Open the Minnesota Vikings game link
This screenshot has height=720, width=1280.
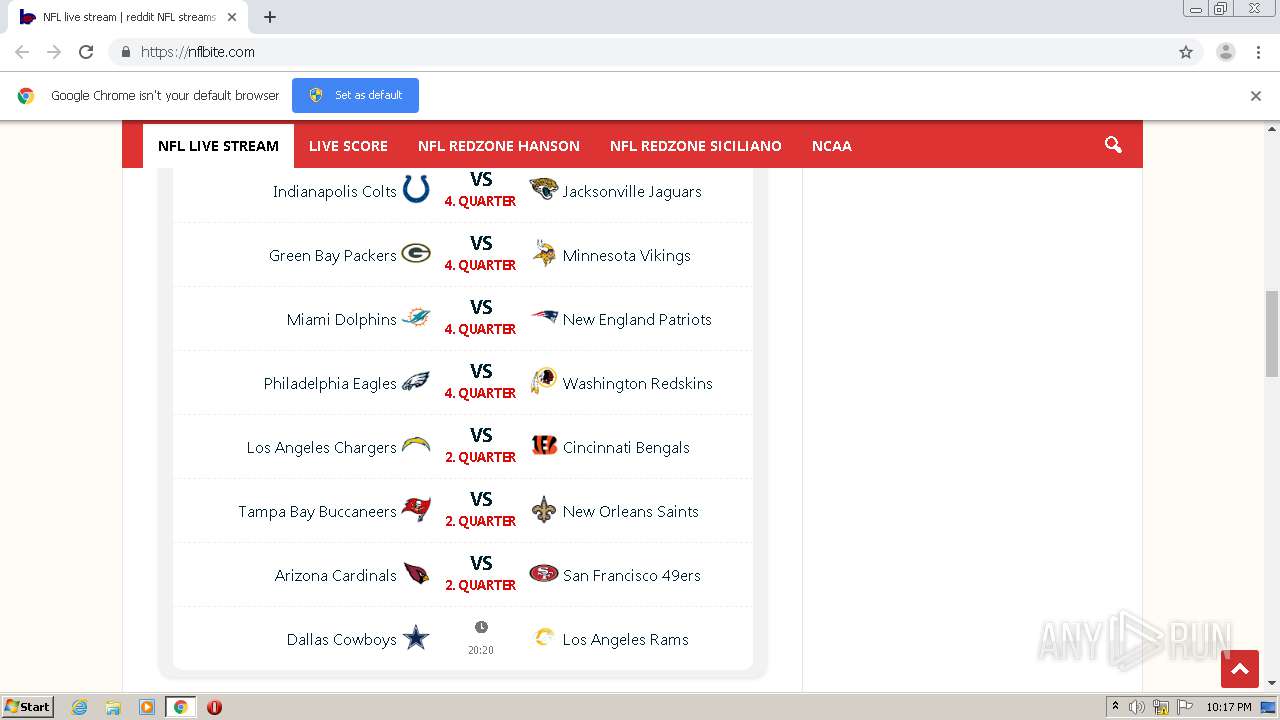(626, 255)
